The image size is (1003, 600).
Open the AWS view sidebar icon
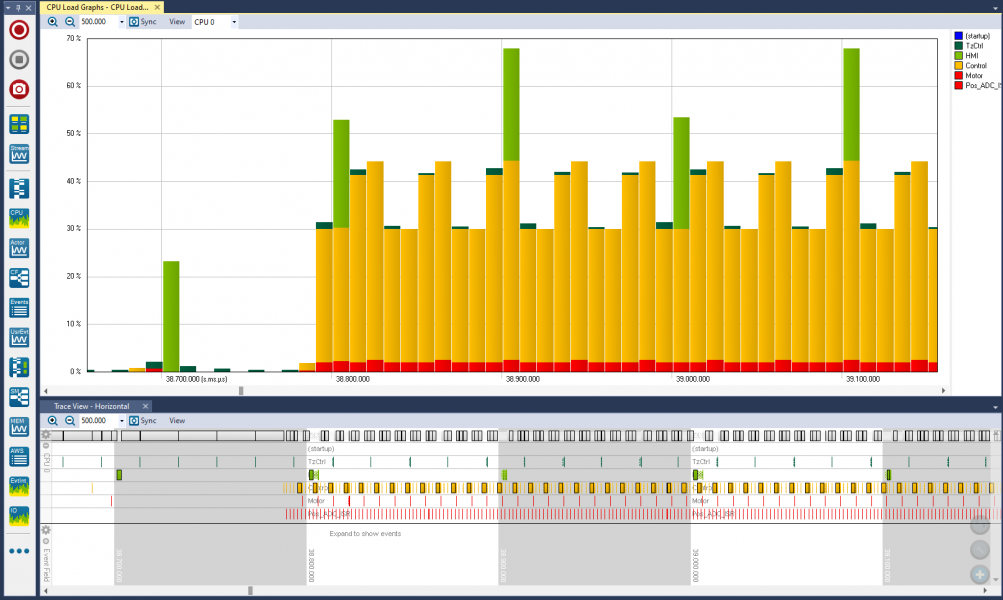[19, 456]
